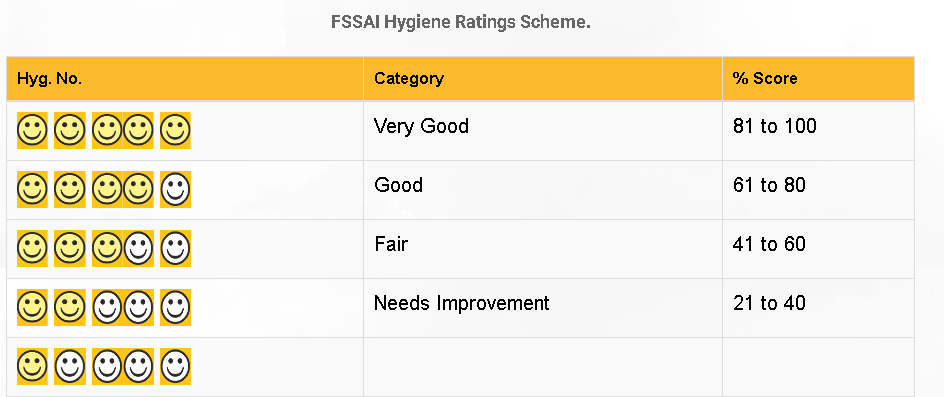Click the Hyg. No. column header

[185, 78]
